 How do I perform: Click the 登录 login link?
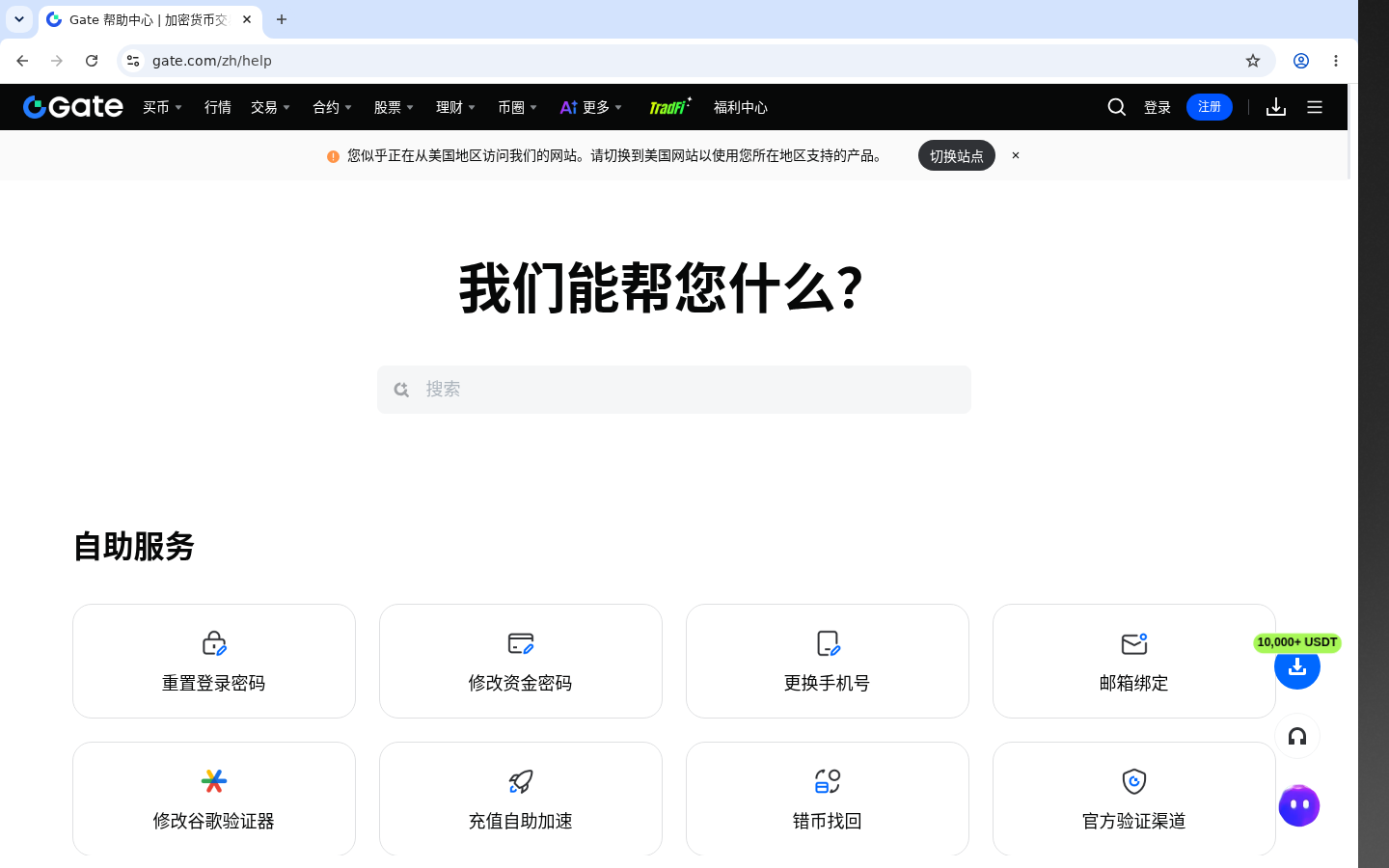click(x=1157, y=107)
